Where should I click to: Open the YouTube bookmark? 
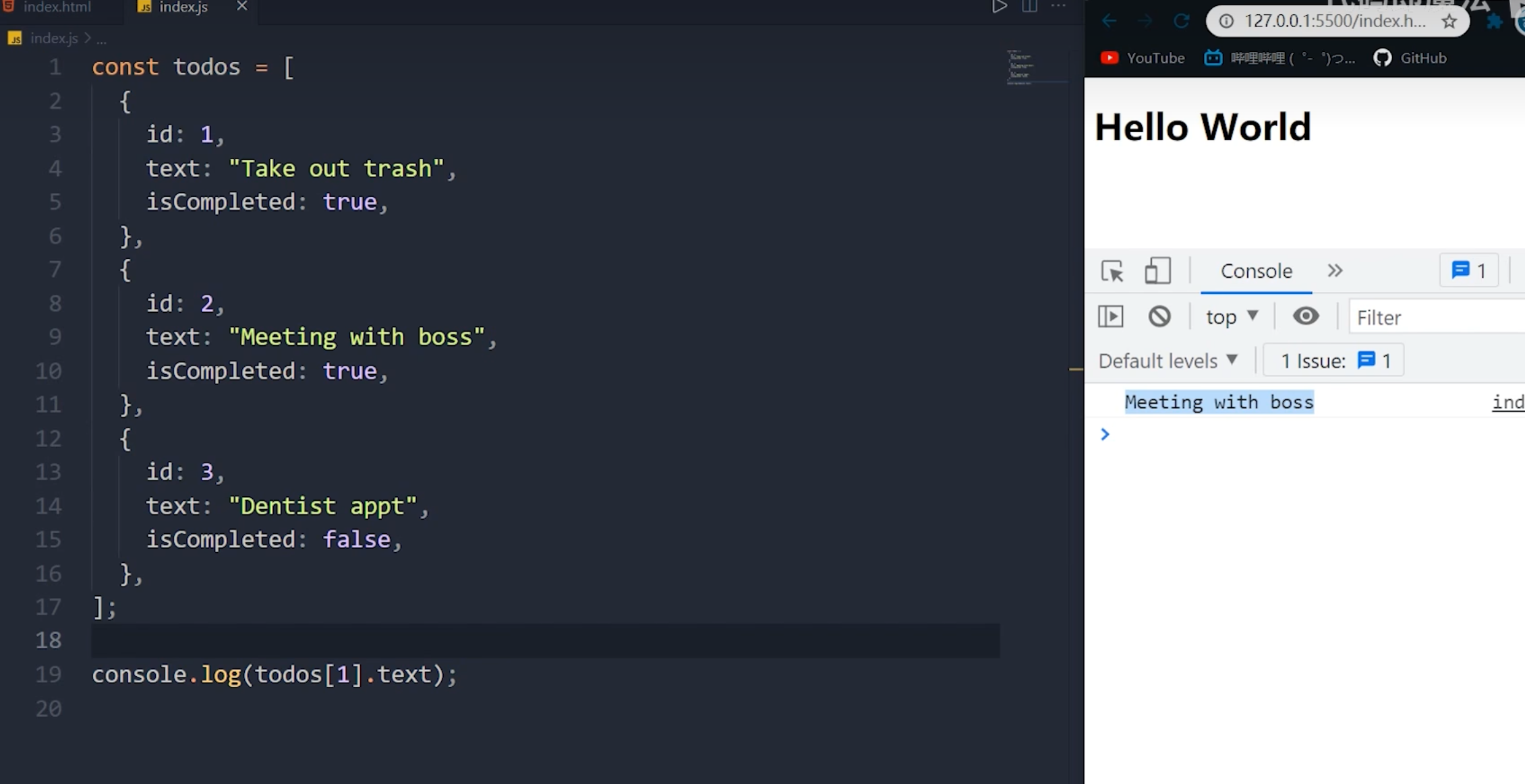coord(1143,58)
